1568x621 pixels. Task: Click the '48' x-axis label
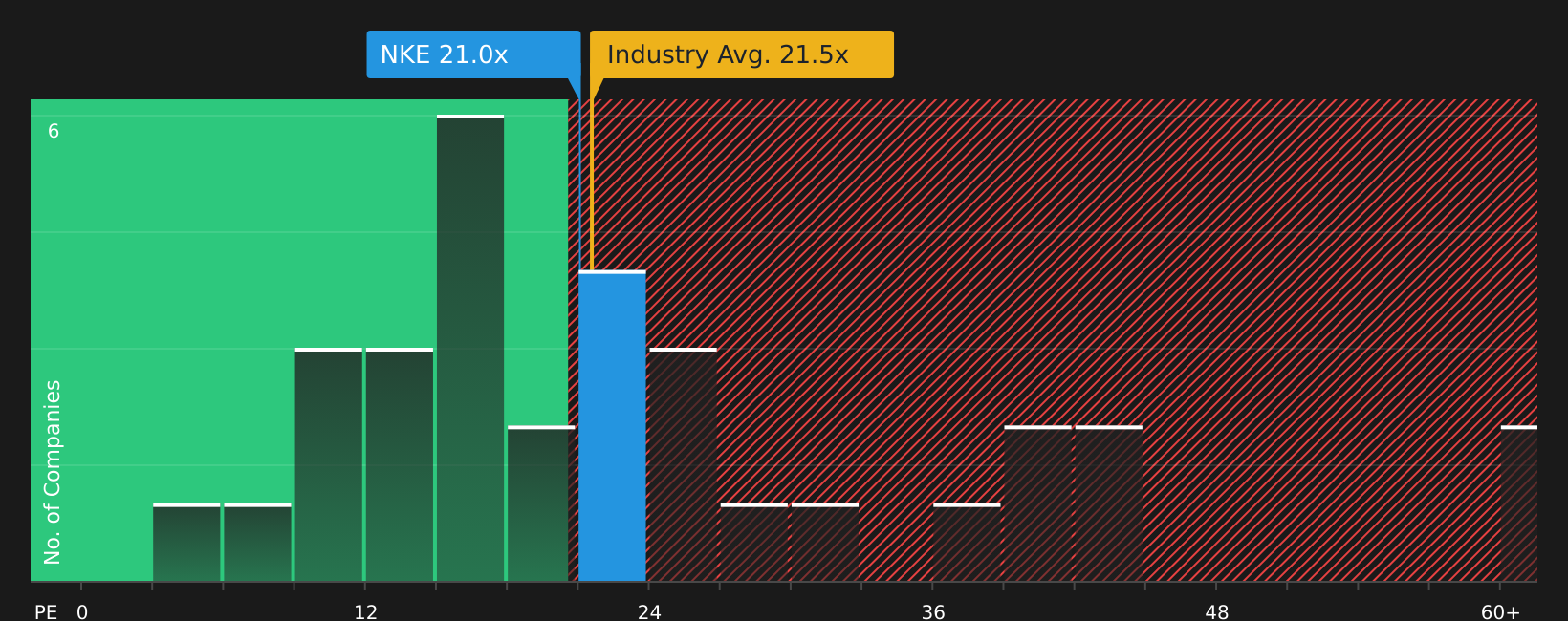[1217, 612]
